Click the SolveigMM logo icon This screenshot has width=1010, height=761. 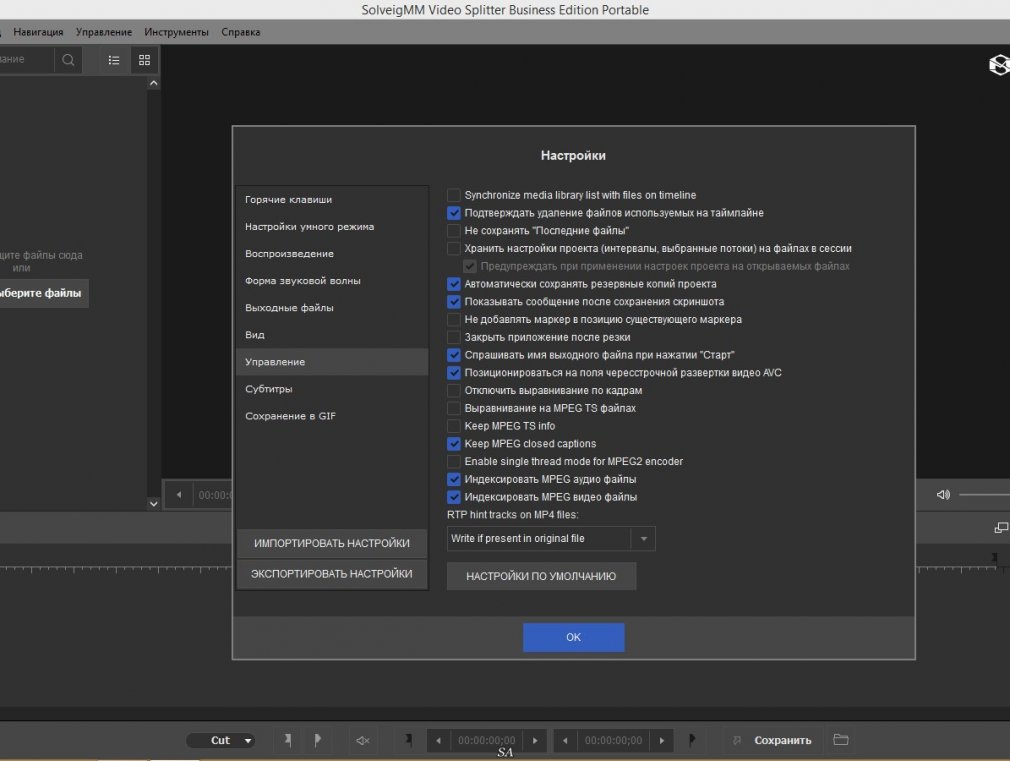coord(999,64)
